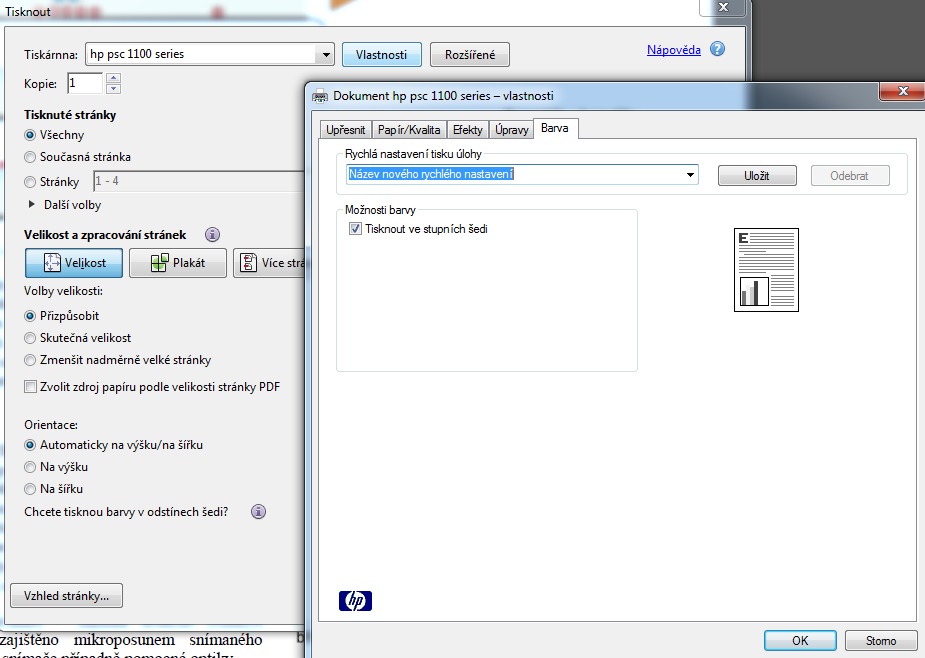
Task: Switch to the Barva tab
Action: [x=555, y=128]
